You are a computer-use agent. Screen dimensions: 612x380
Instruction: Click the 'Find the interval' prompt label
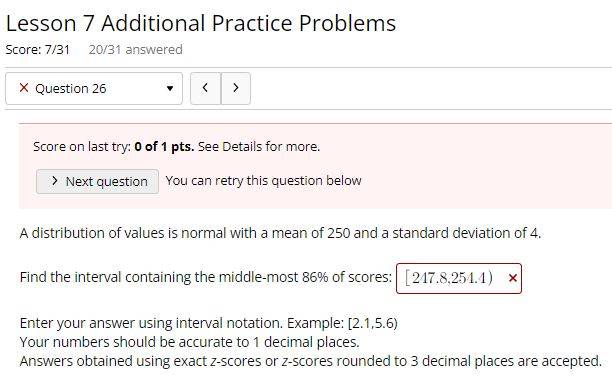(x=205, y=277)
